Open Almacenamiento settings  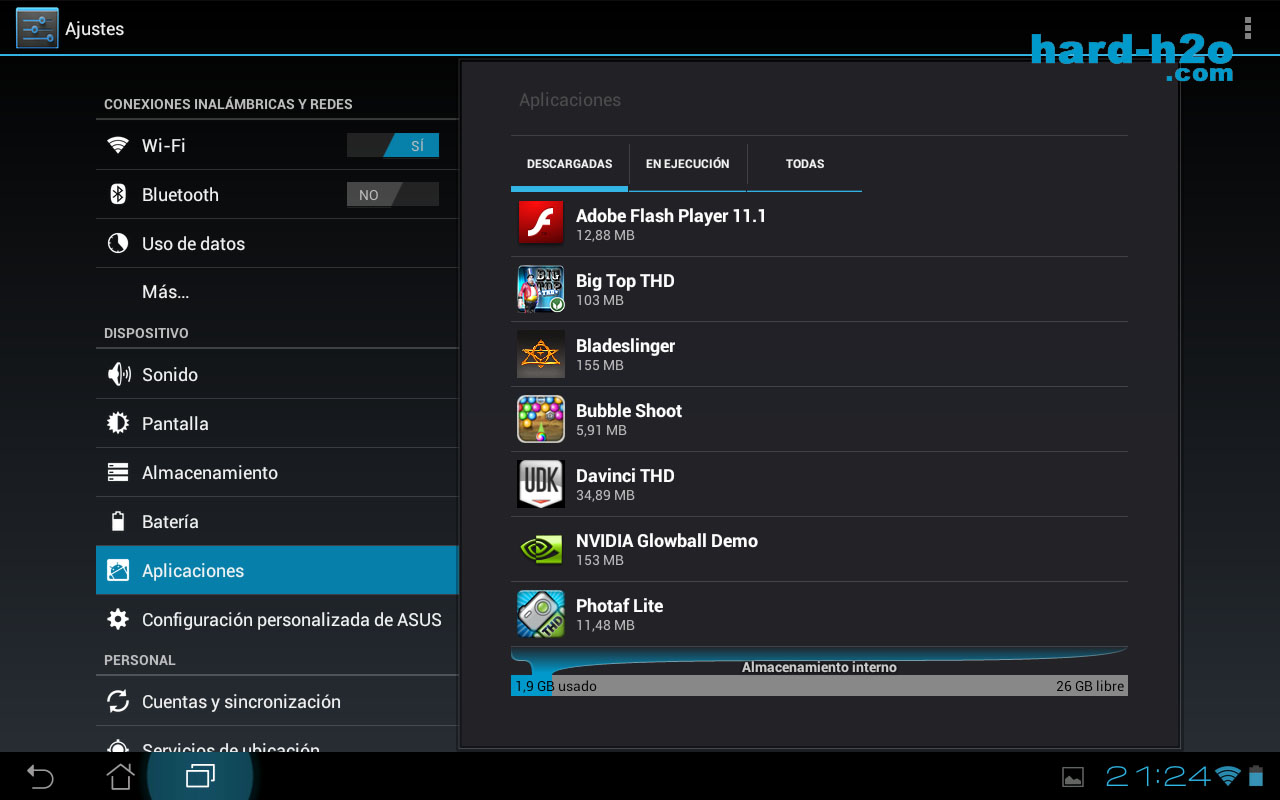pos(277,472)
